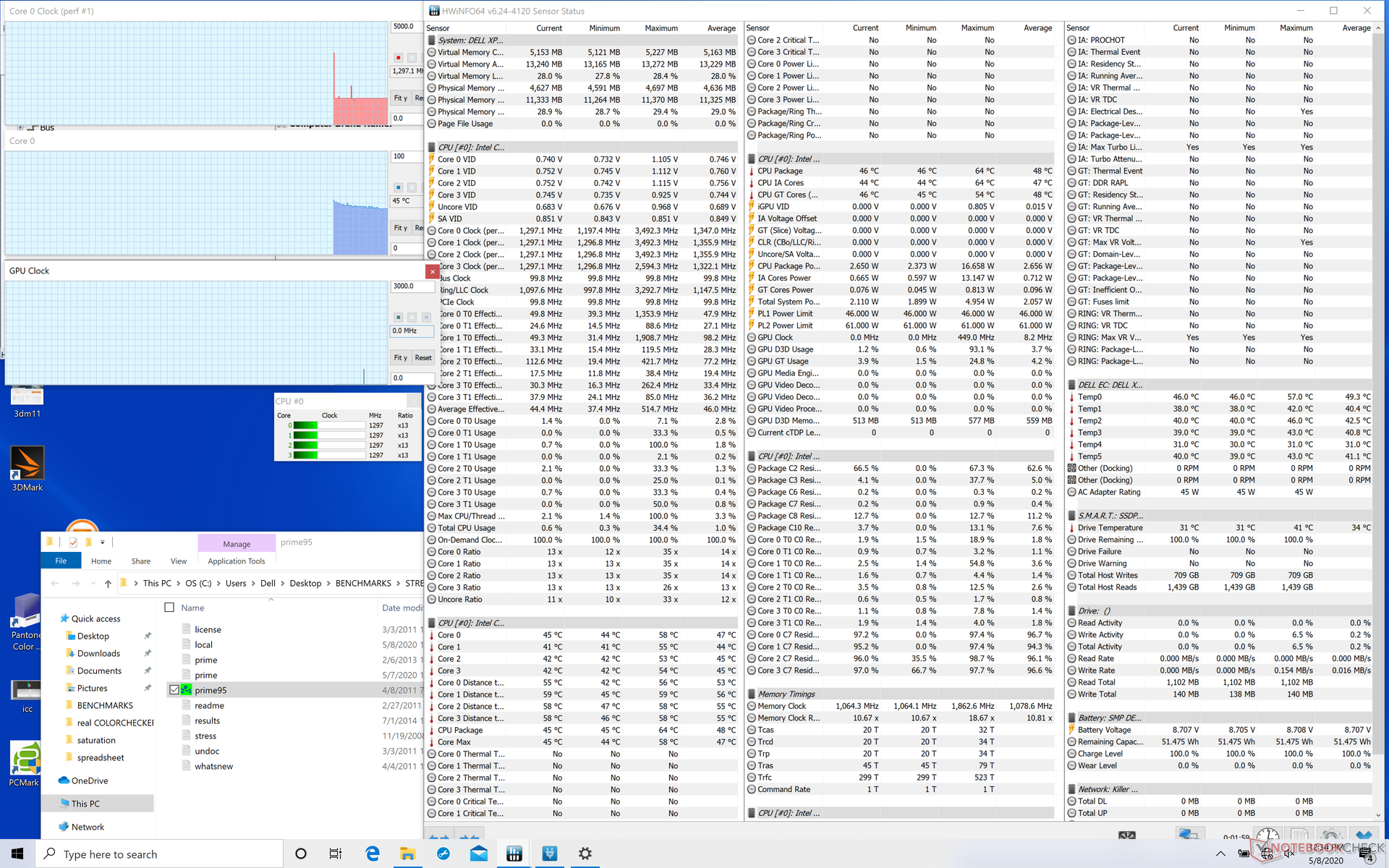Click red color swatch on Core 0 Clock graph
The height and width of the screenshot is (868, 1389).
(x=398, y=57)
